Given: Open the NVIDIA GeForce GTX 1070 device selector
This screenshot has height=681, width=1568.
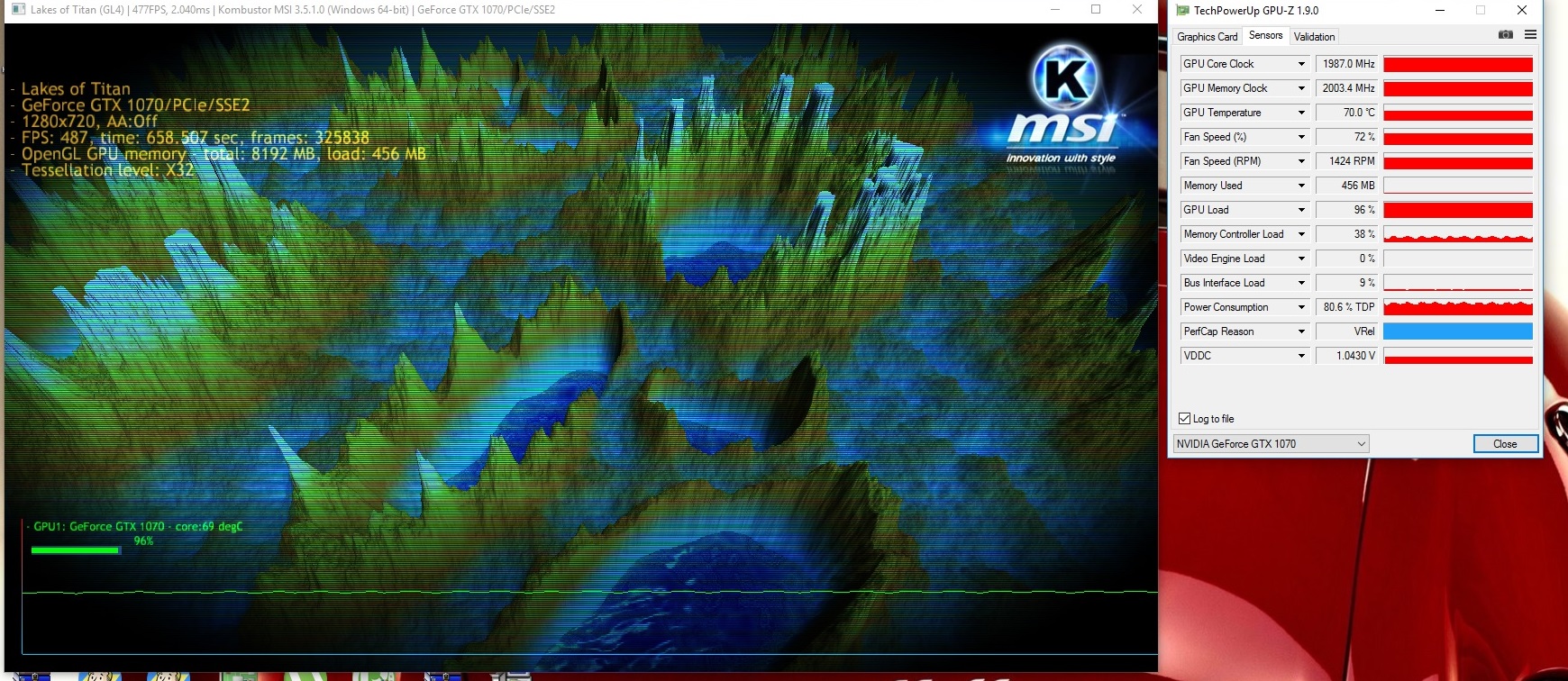Looking at the screenshot, I should pos(1271,444).
